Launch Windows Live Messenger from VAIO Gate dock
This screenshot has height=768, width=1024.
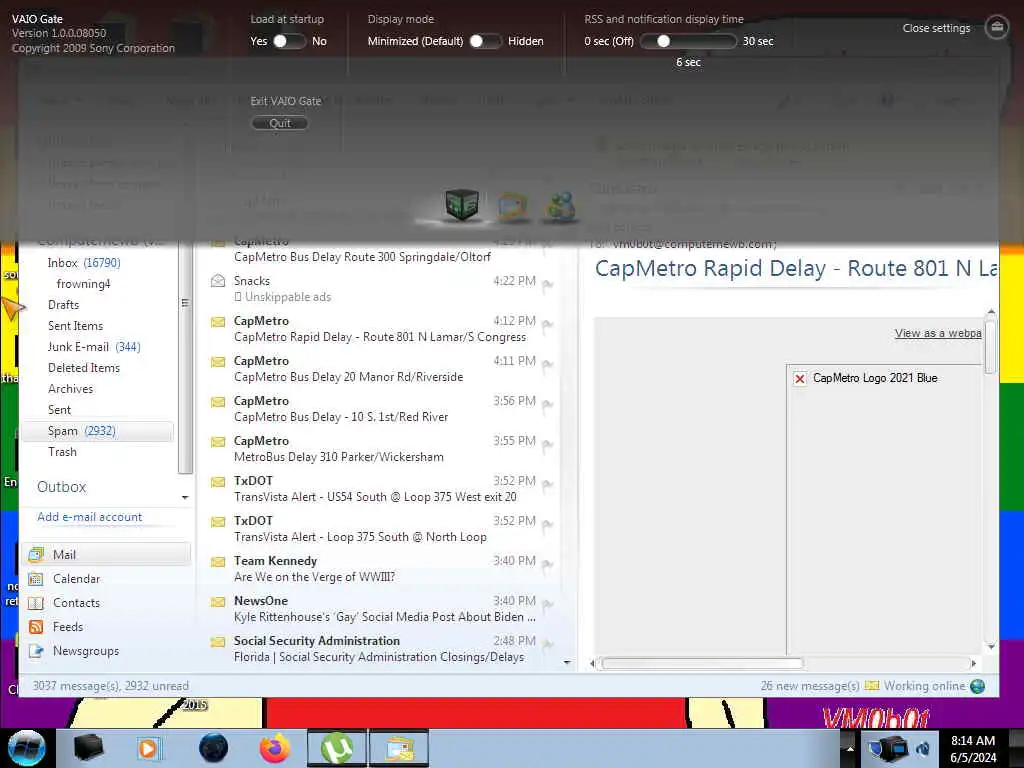pyautogui.click(x=560, y=206)
